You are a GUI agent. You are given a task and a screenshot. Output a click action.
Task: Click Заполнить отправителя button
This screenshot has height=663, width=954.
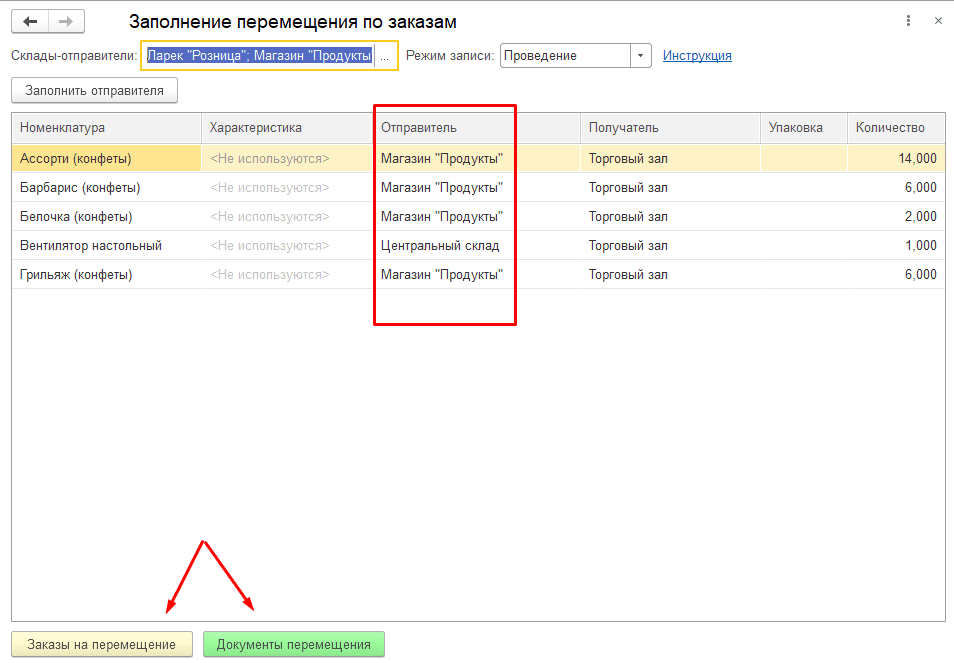[94, 91]
